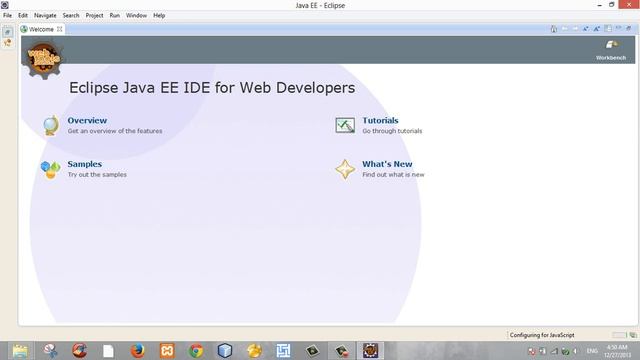The width and height of the screenshot is (640, 360).
Task: Open the Project menu
Action: click(x=94, y=16)
